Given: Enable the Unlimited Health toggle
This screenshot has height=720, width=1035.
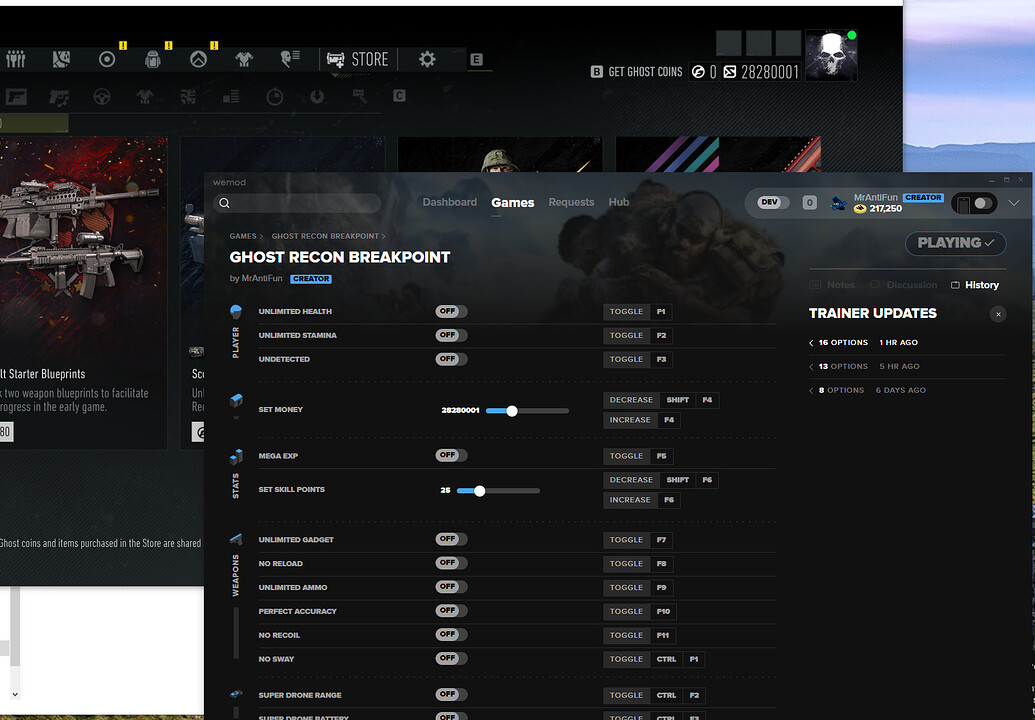Looking at the screenshot, I should (450, 311).
